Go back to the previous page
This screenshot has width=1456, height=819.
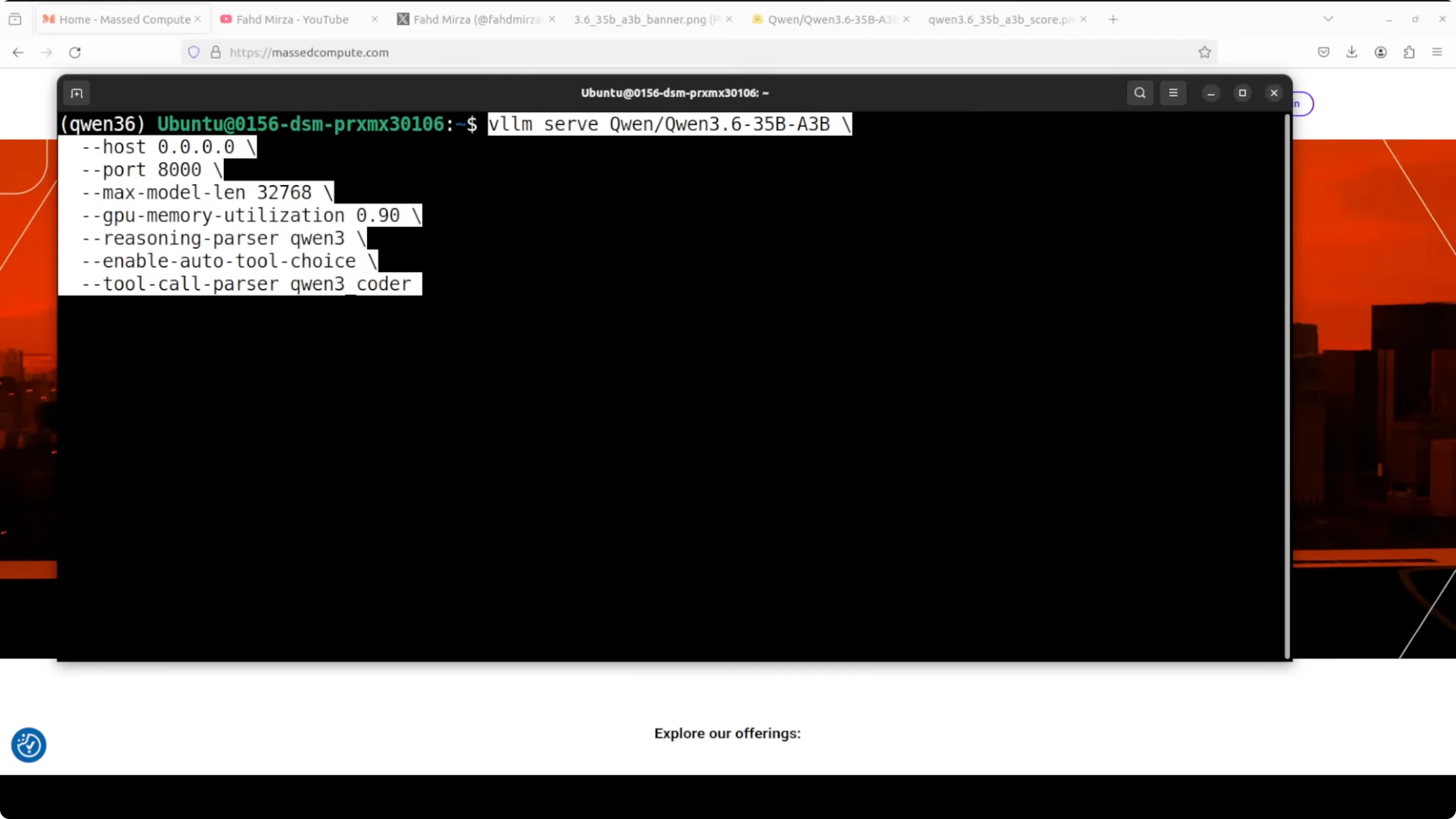[18, 52]
